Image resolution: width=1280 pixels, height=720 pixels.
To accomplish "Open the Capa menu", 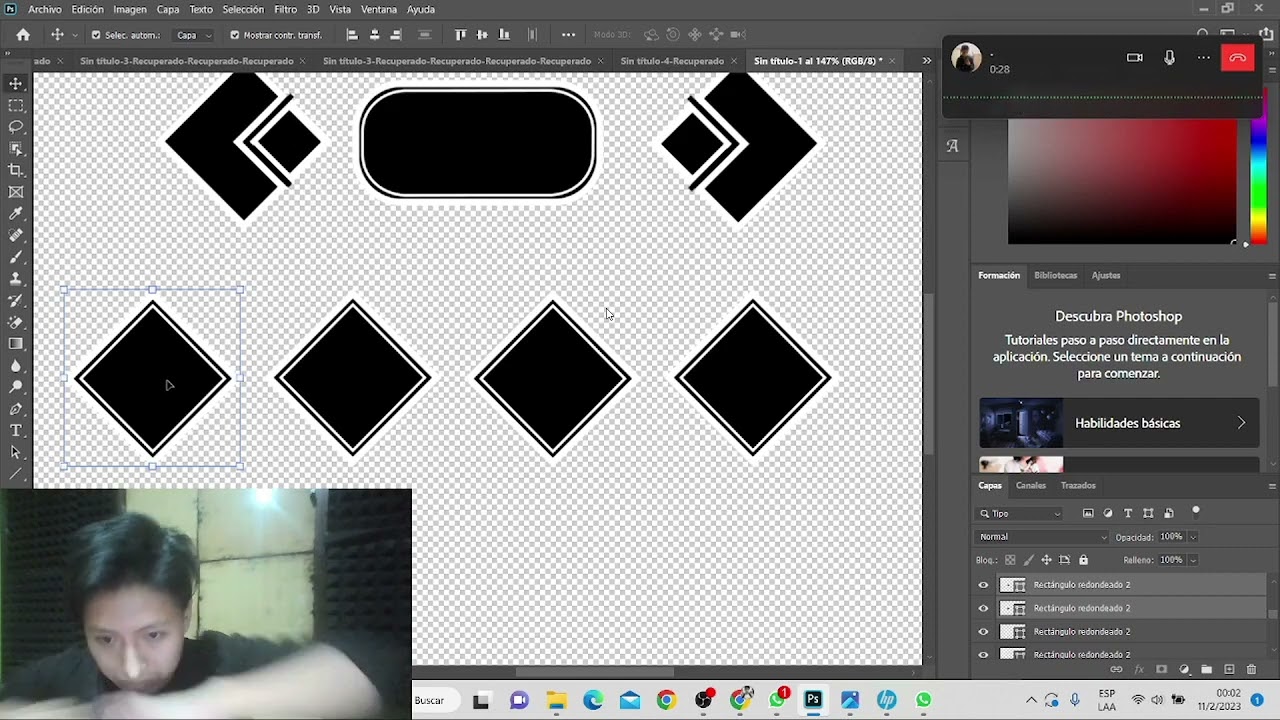I will point(168,9).
